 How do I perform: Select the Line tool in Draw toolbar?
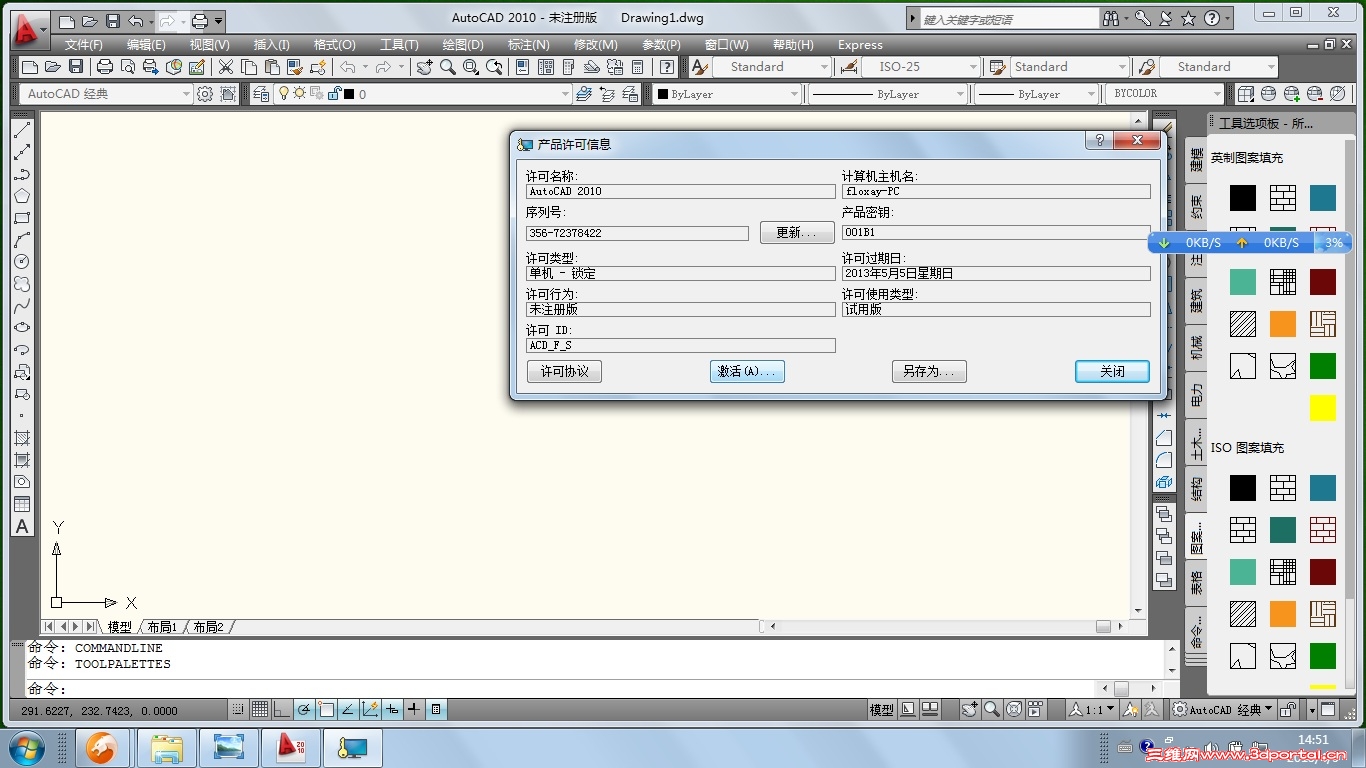[x=22, y=130]
